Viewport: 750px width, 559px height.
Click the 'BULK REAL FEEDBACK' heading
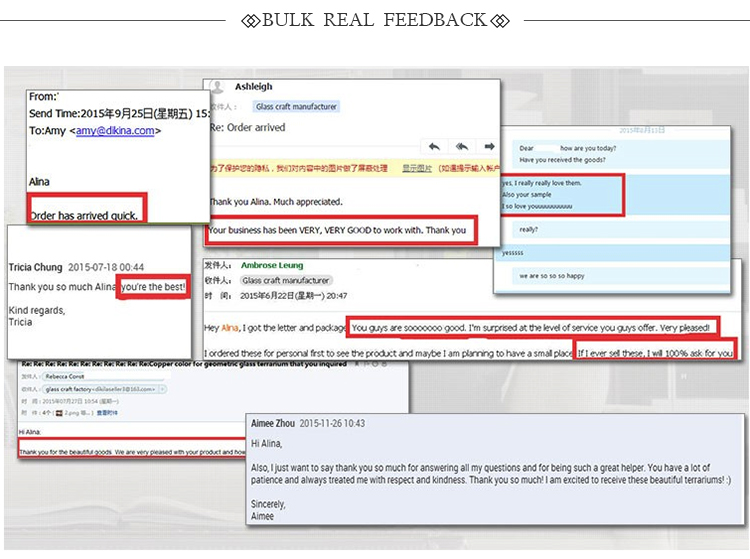pyautogui.click(x=375, y=20)
